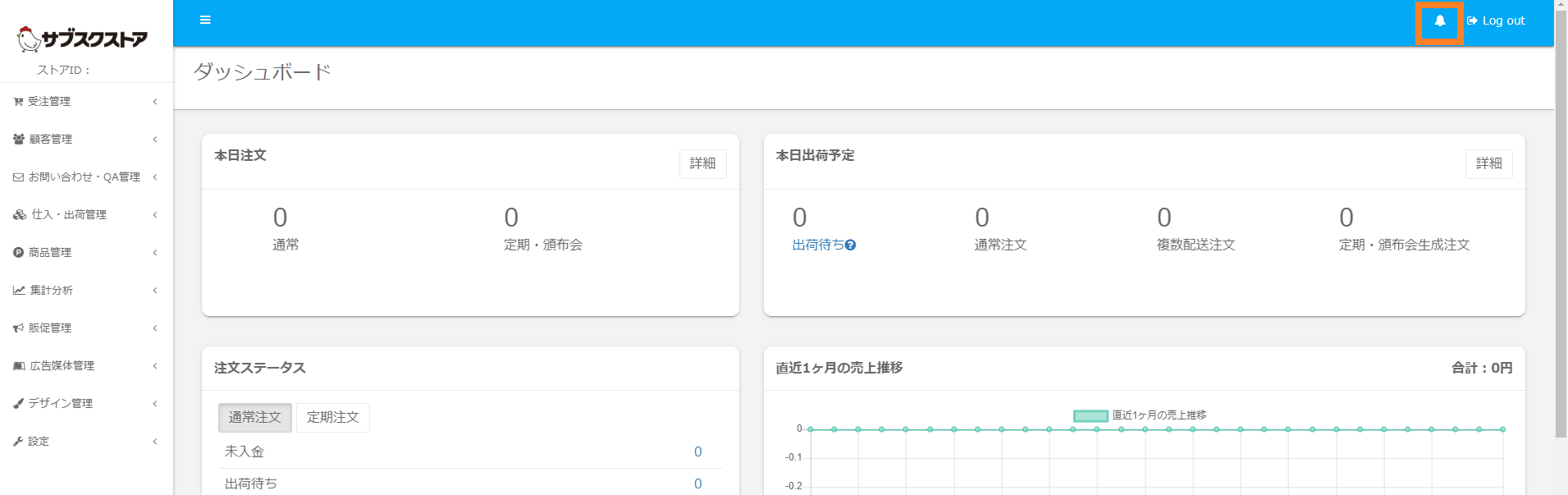The width and height of the screenshot is (1568, 495).
Task: Expand the 商品管理 sidebar chevron
Action: pyautogui.click(x=155, y=253)
